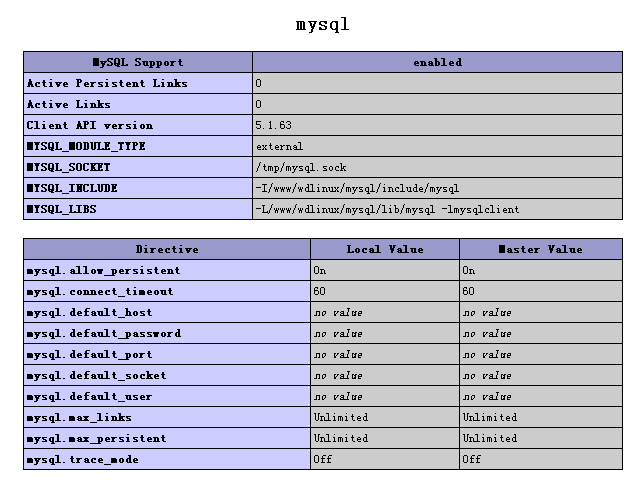Select the mysql.allow_persistent directive
Image resolution: width=638 pixels, height=488 pixels.
click(x=104, y=270)
